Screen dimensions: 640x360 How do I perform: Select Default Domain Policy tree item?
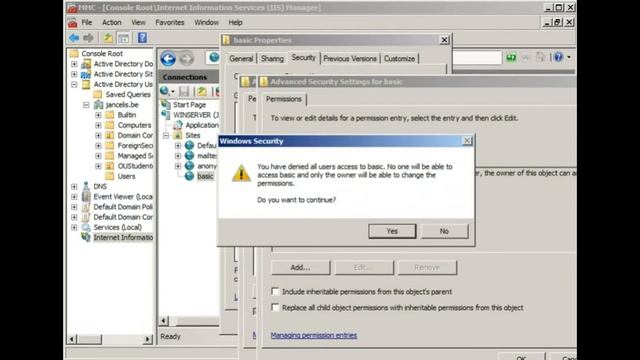pyautogui.click(x=123, y=207)
